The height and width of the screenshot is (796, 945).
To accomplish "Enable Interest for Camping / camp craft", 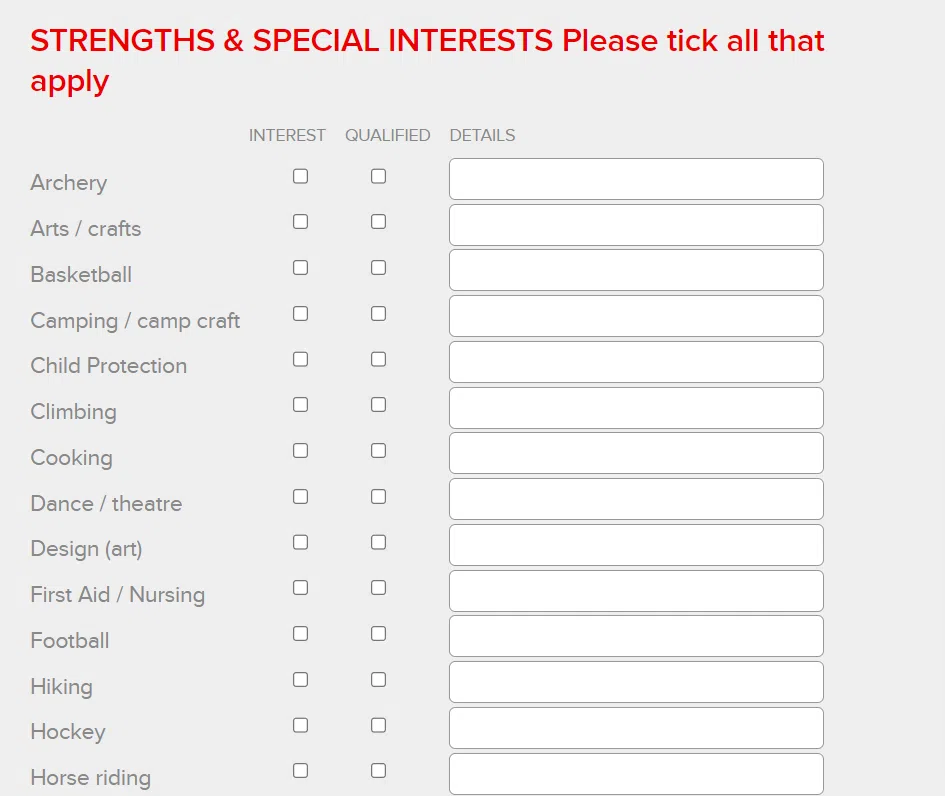I will [300, 313].
